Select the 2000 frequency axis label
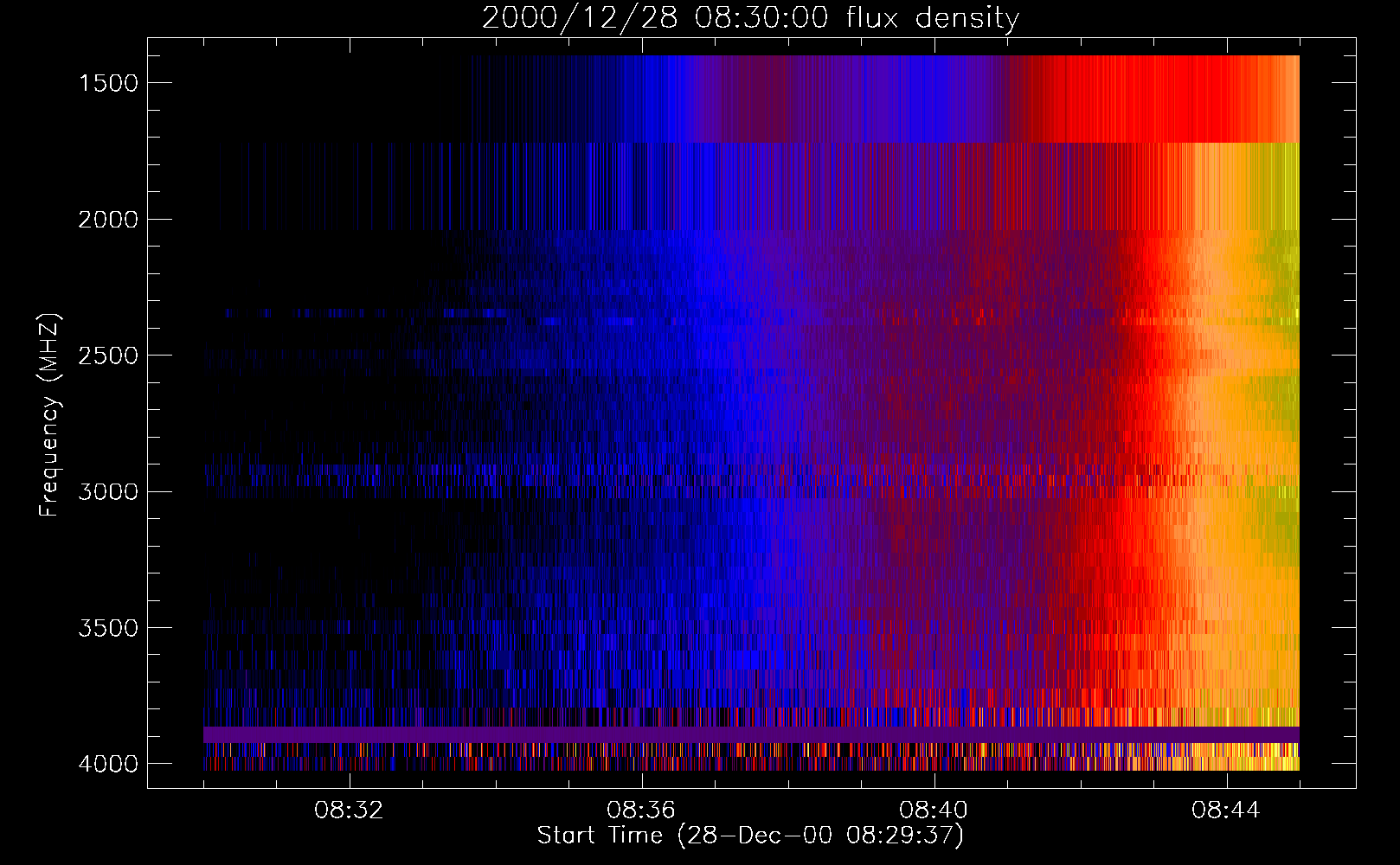 [x=108, y=220]
